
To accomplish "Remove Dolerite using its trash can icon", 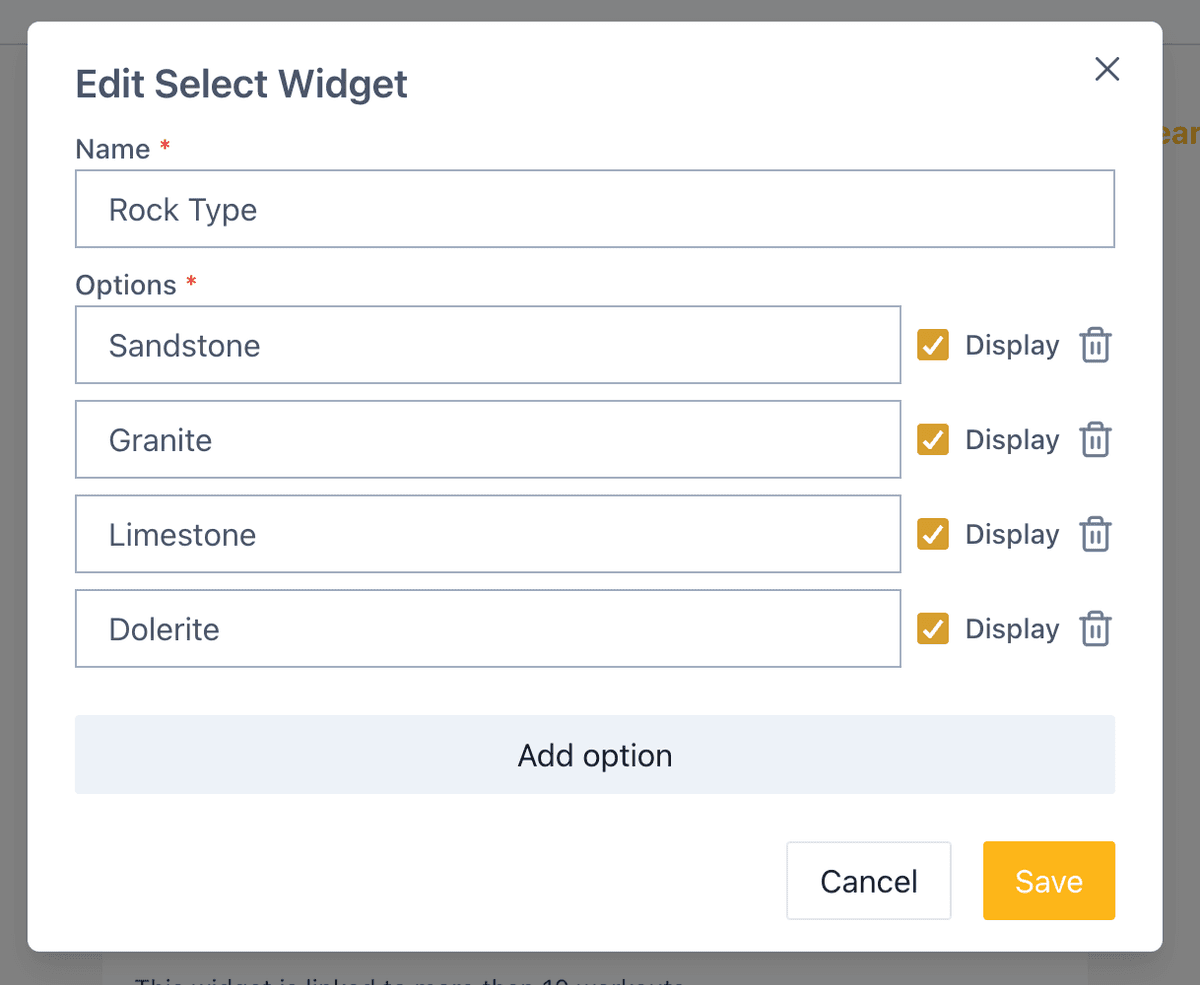I will pos(1095,628).
